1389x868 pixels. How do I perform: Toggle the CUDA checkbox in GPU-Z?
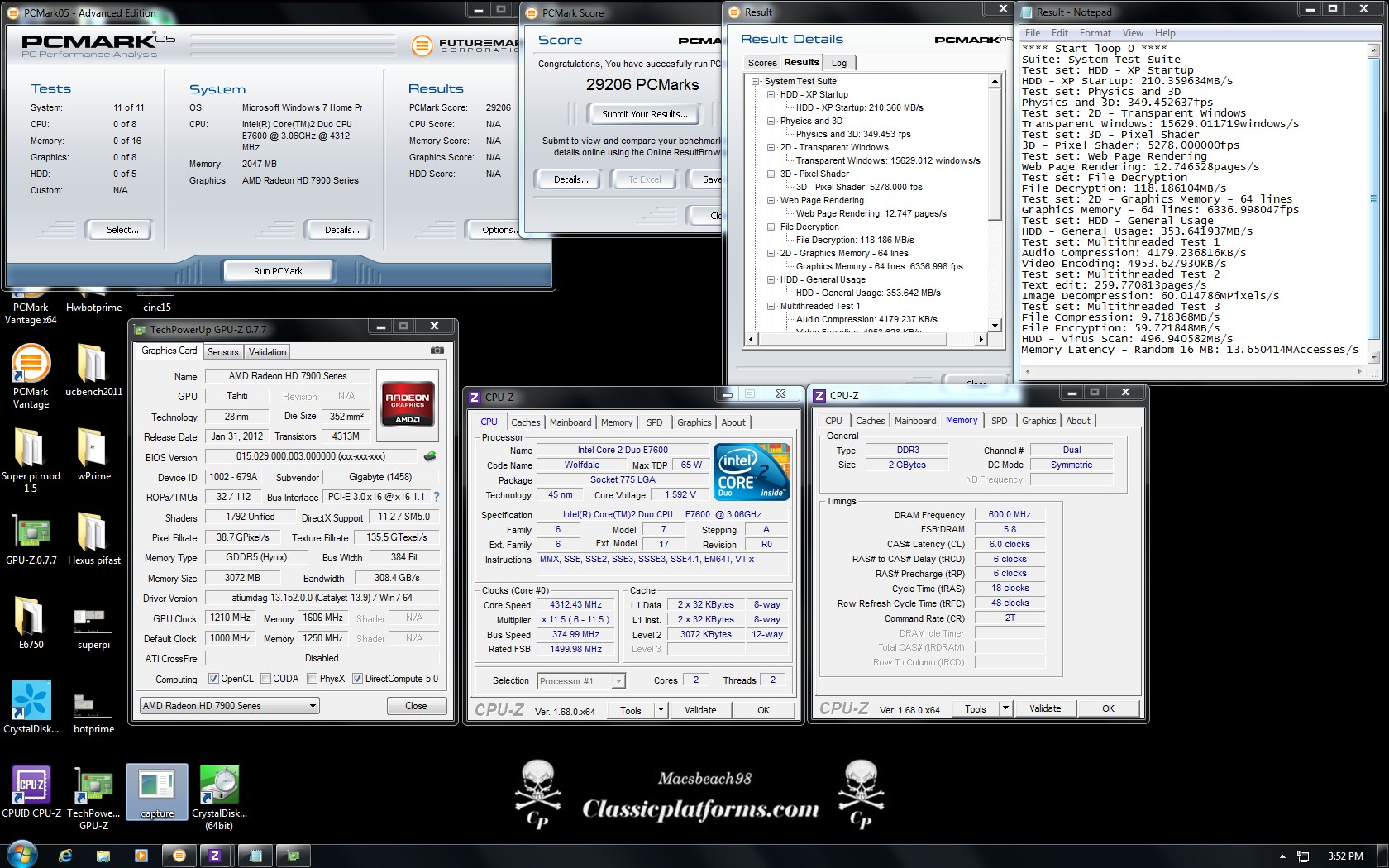pyautogui.click(x=266, y=679)
